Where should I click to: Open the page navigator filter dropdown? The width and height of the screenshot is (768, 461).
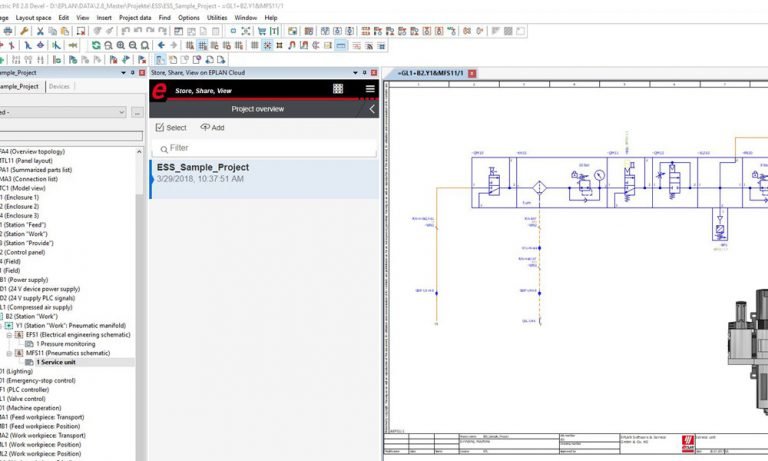63,112
